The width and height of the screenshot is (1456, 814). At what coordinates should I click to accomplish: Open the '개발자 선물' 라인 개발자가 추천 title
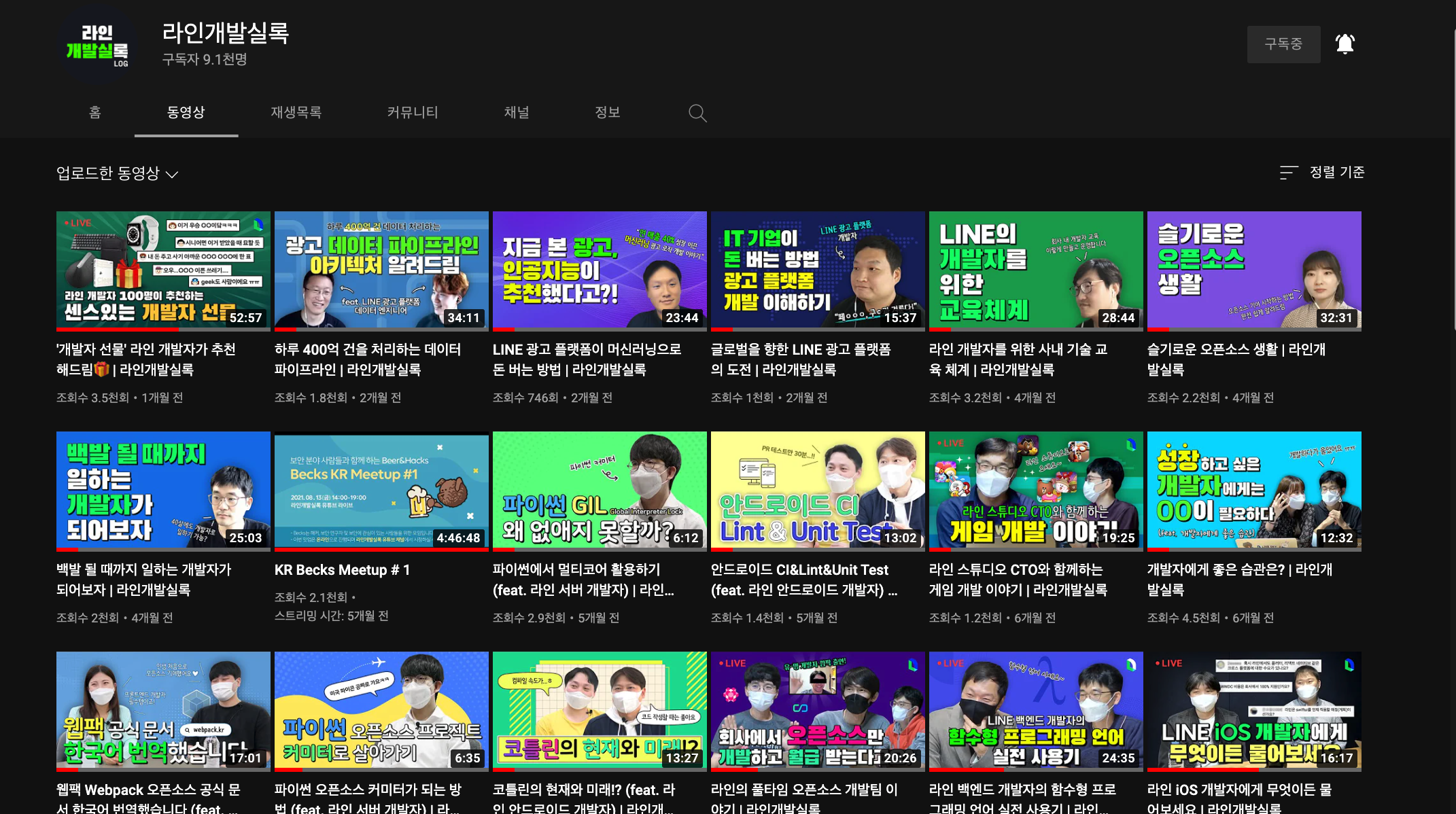click(146, 359)
